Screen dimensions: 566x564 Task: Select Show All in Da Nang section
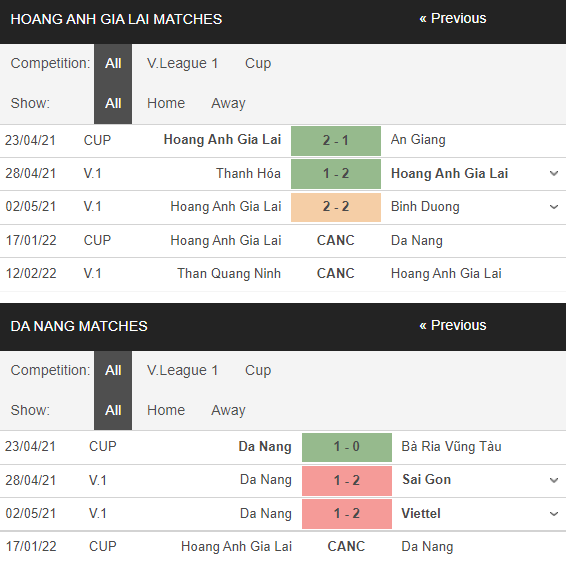[x=113, y=411]
